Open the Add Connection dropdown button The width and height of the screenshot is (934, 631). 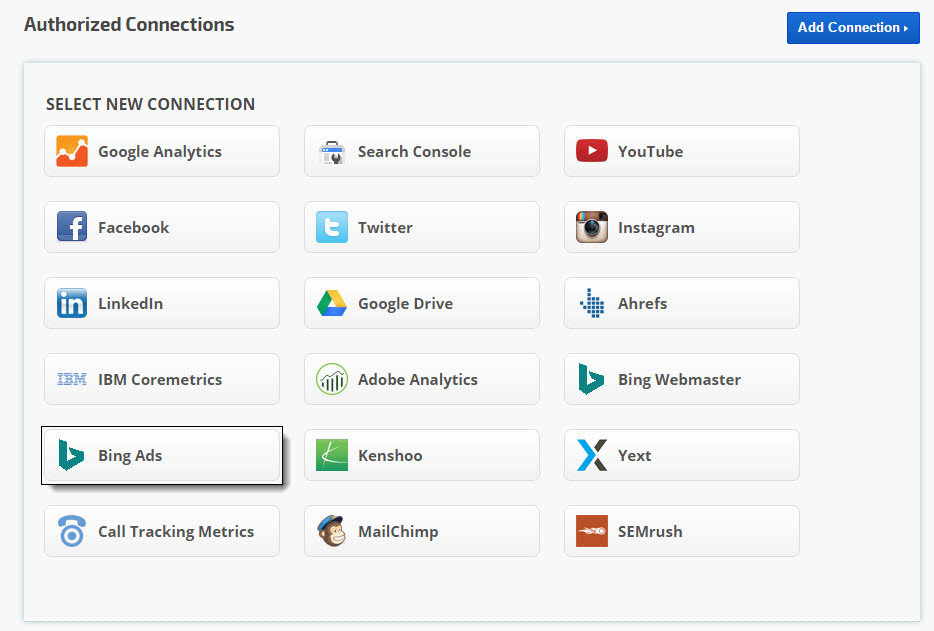point(853,28)
